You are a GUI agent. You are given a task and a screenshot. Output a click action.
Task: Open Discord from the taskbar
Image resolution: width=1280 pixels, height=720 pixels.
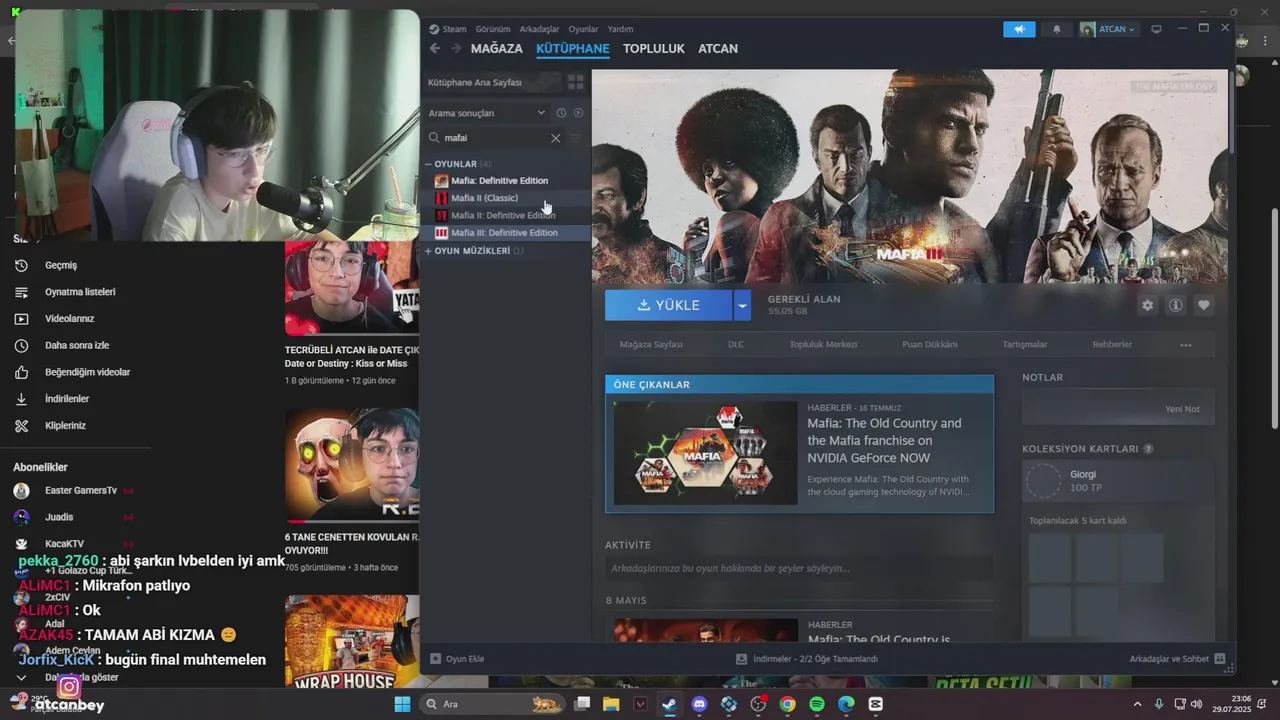[700, 704]
